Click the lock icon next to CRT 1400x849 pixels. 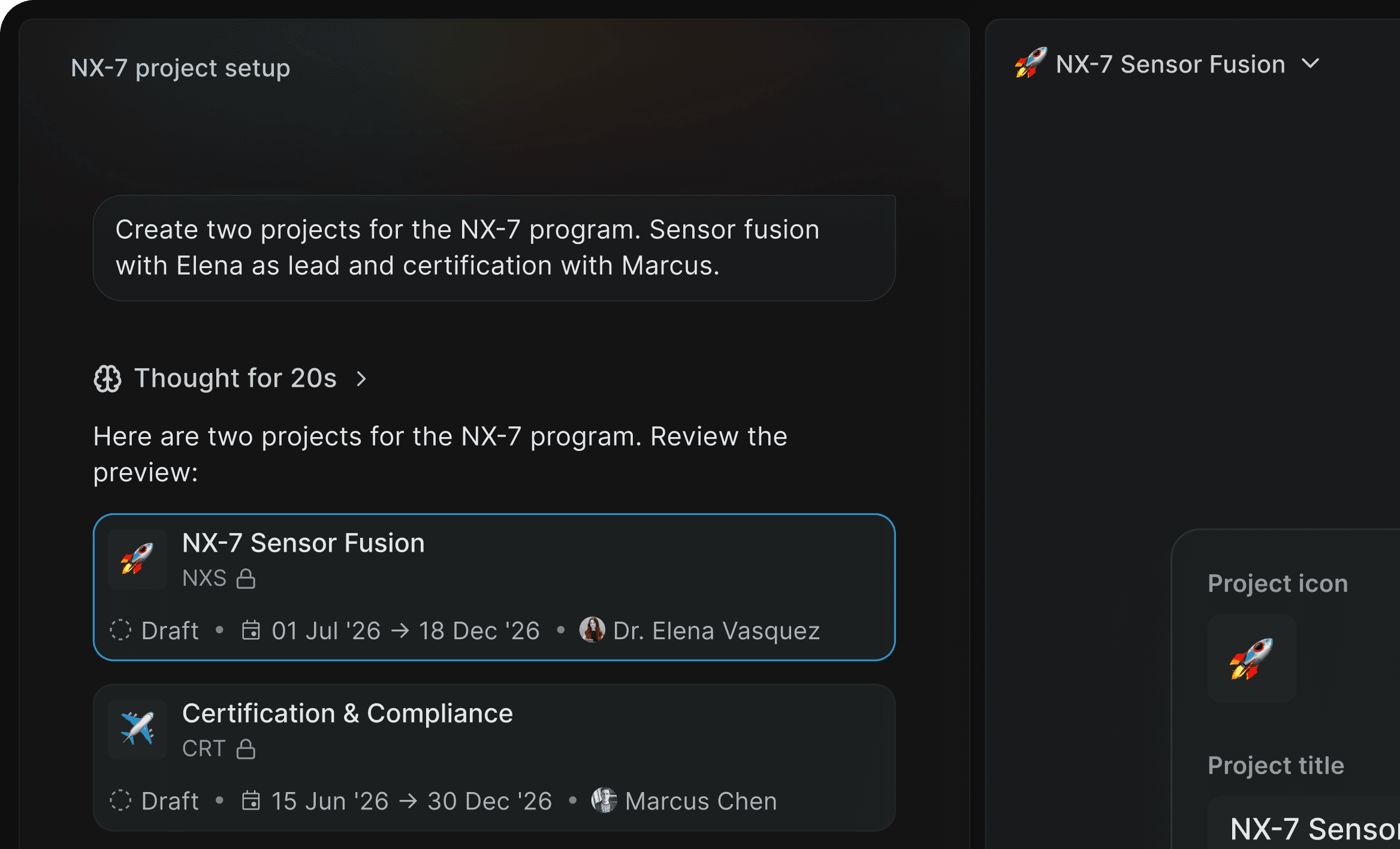[x=246, y=749]
